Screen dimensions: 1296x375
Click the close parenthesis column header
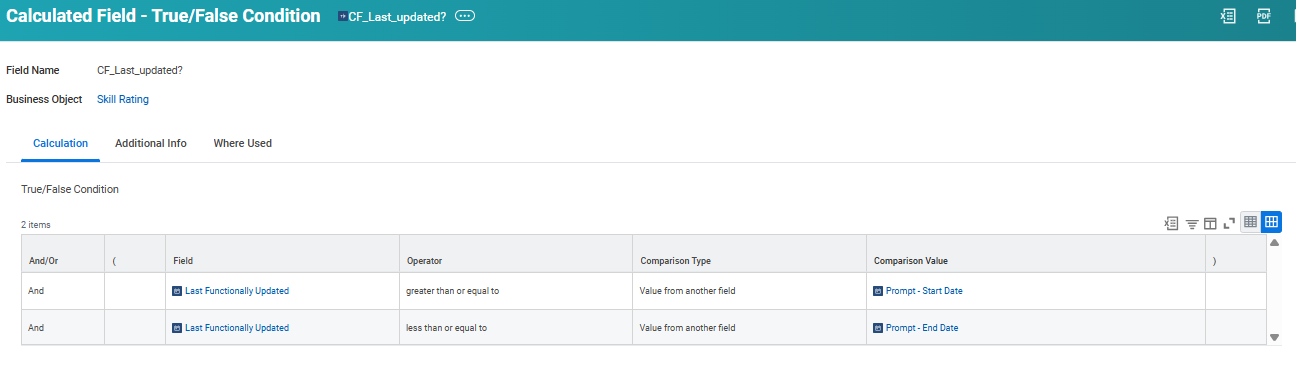click(1236, 254)
